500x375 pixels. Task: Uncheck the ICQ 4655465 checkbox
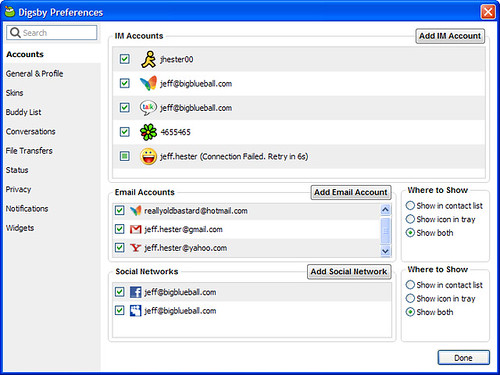125,132
